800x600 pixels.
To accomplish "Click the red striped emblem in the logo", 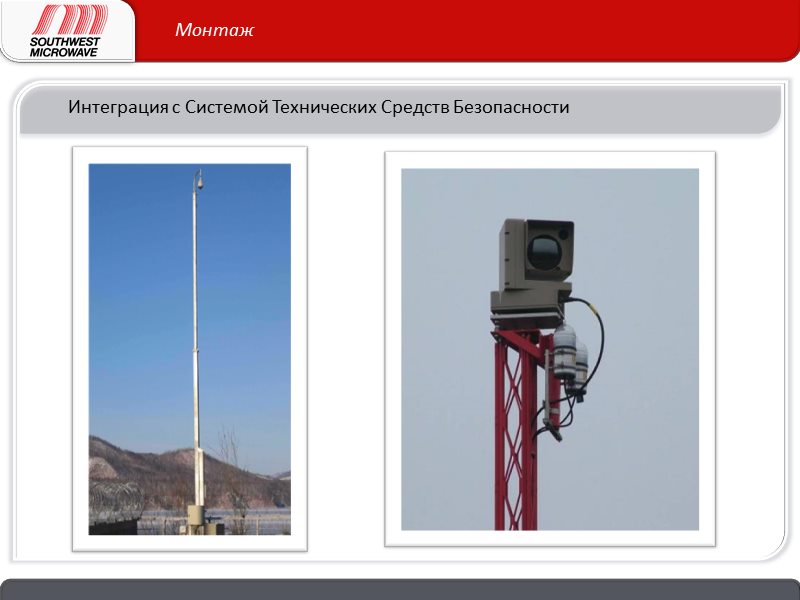I will pyautogui.click(x=70, y=20).
